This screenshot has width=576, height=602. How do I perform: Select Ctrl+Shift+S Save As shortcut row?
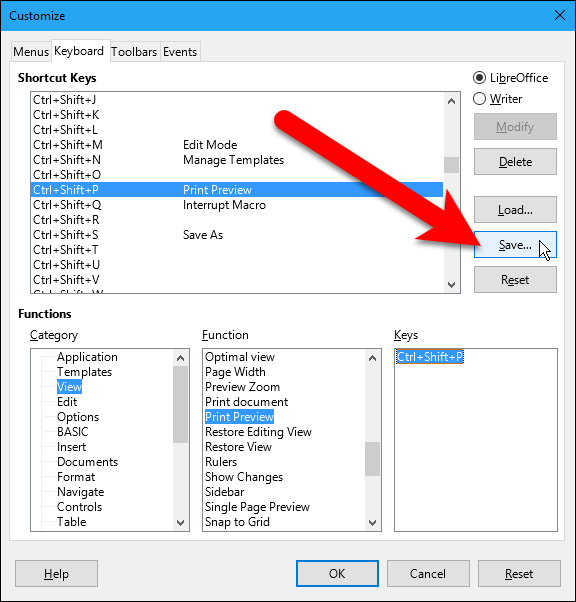coord(237,235)
